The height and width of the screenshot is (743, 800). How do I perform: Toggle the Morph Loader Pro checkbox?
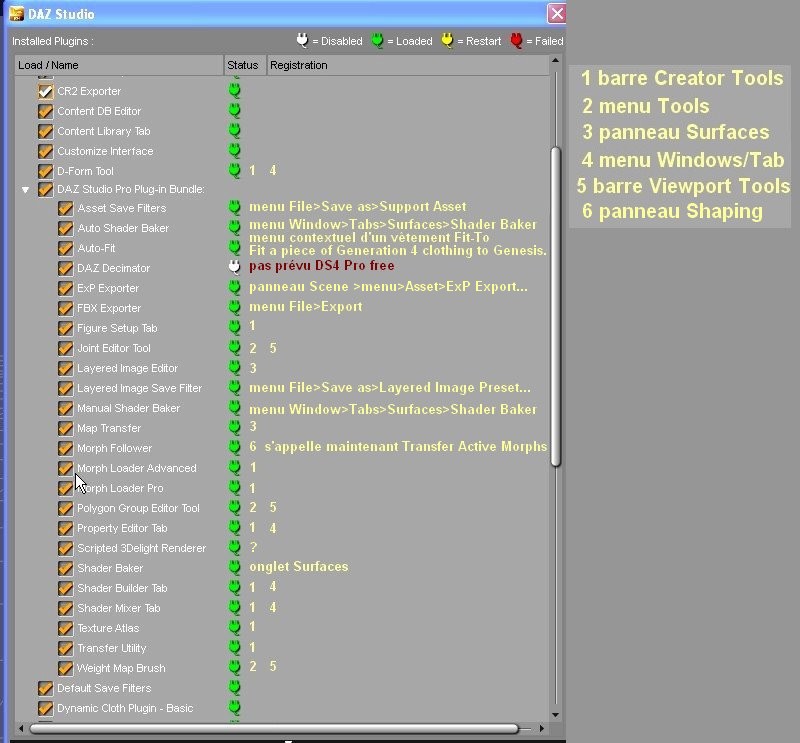pyautogui.click(x=65, y=488)
